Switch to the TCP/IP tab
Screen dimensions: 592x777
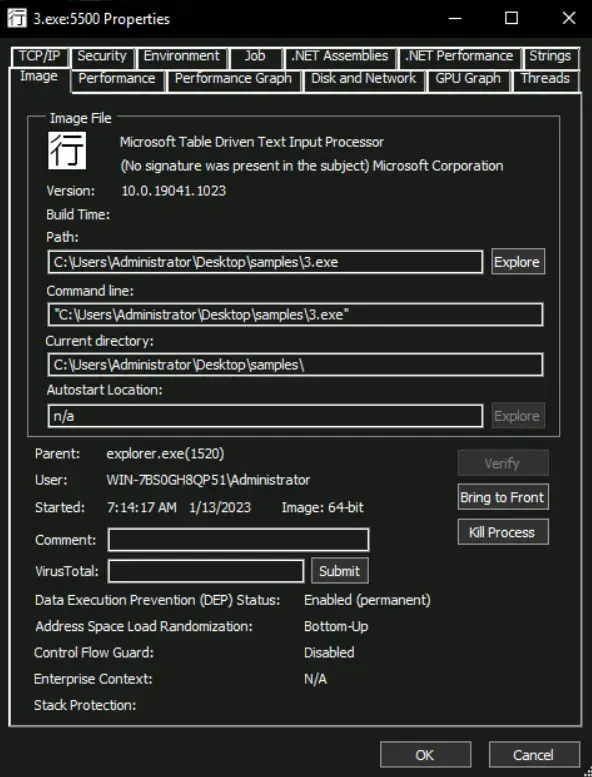[x=40, y=56]
